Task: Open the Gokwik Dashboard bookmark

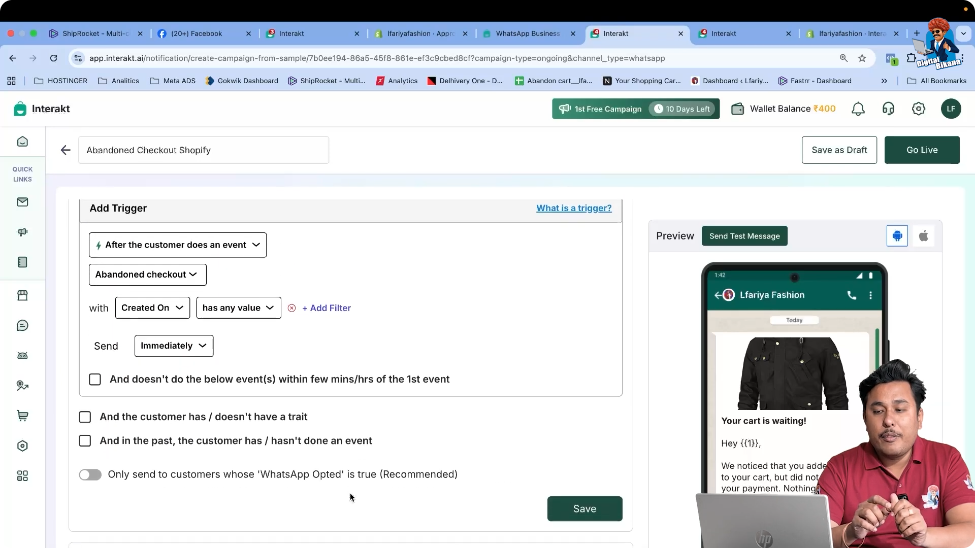Action: point(242,80)
